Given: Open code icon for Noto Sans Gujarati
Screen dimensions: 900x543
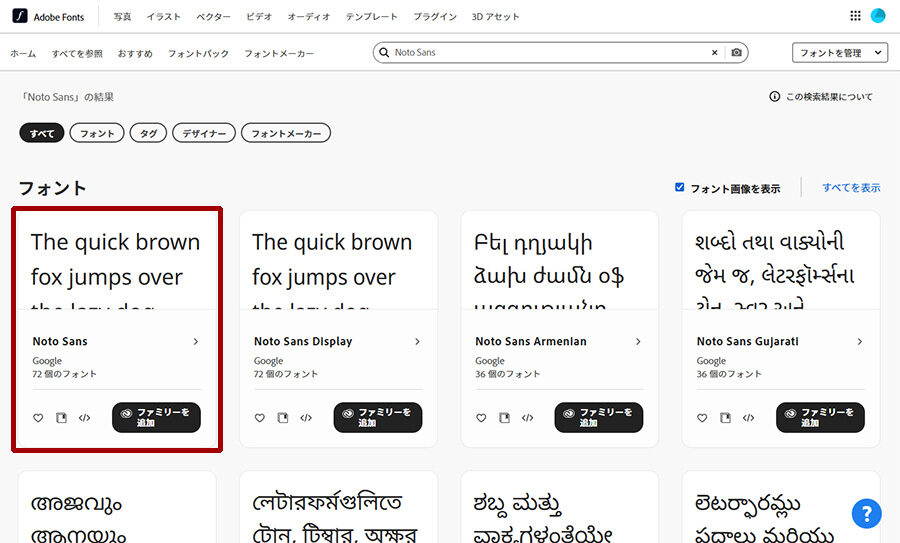Looking at the screenshot, I should 748,418.
